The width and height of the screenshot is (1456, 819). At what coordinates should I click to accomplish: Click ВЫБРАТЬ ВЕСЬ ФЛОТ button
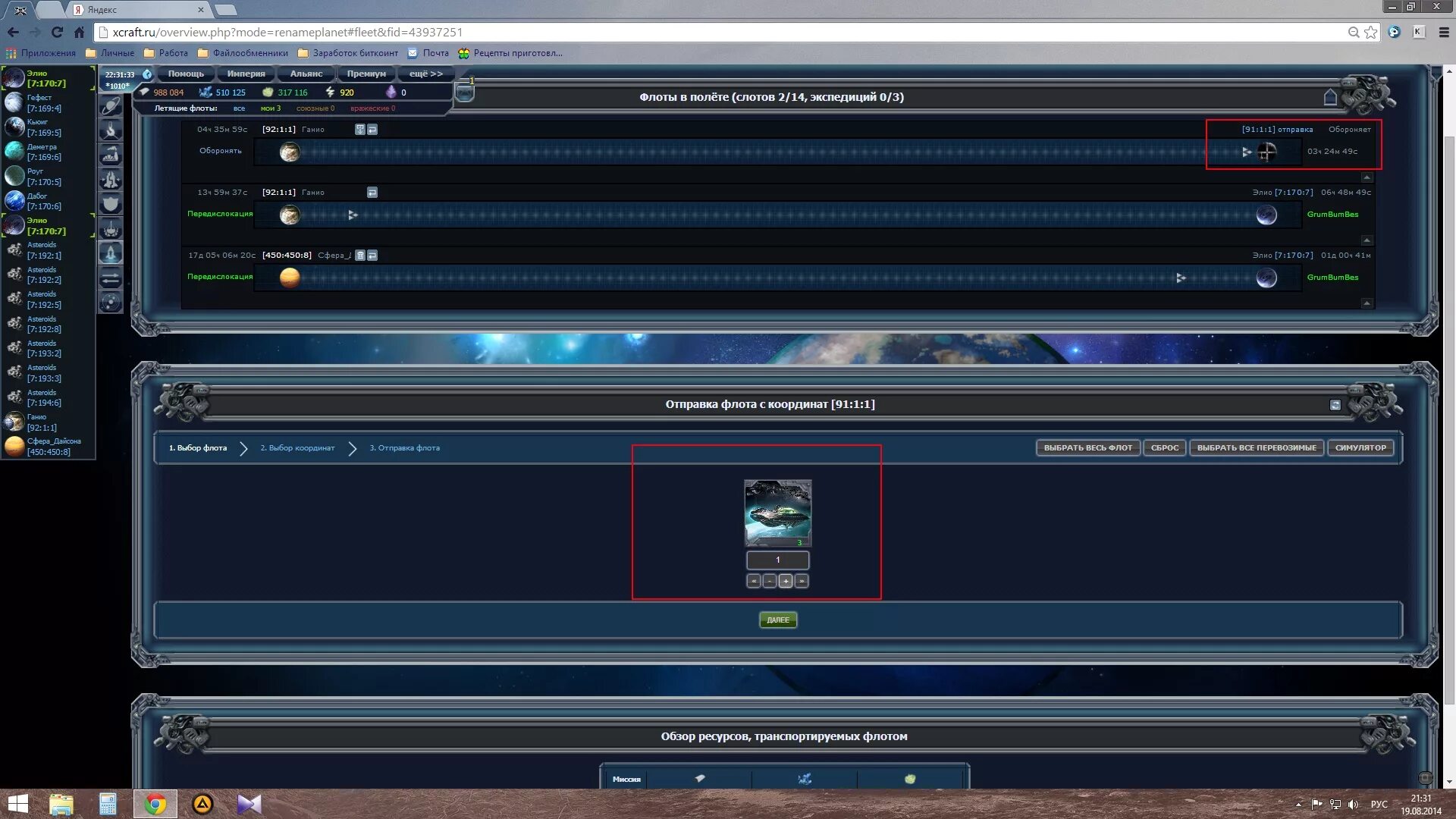[x=1087, y=448]
